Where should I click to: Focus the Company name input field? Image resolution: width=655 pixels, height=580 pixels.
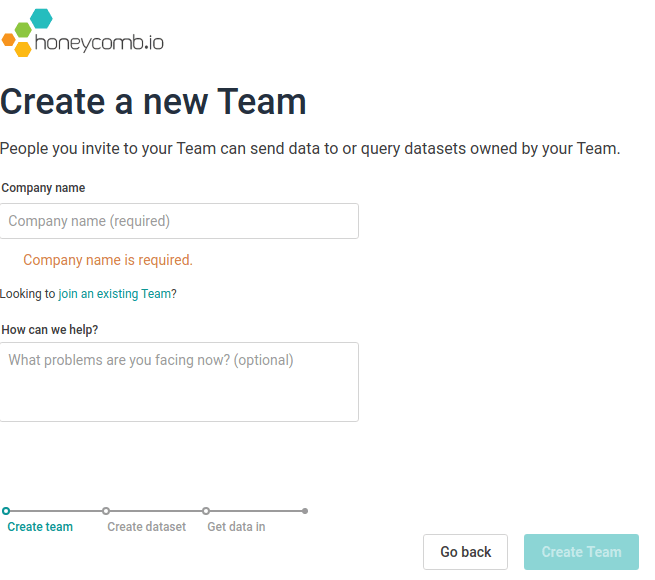click(179, 221)
